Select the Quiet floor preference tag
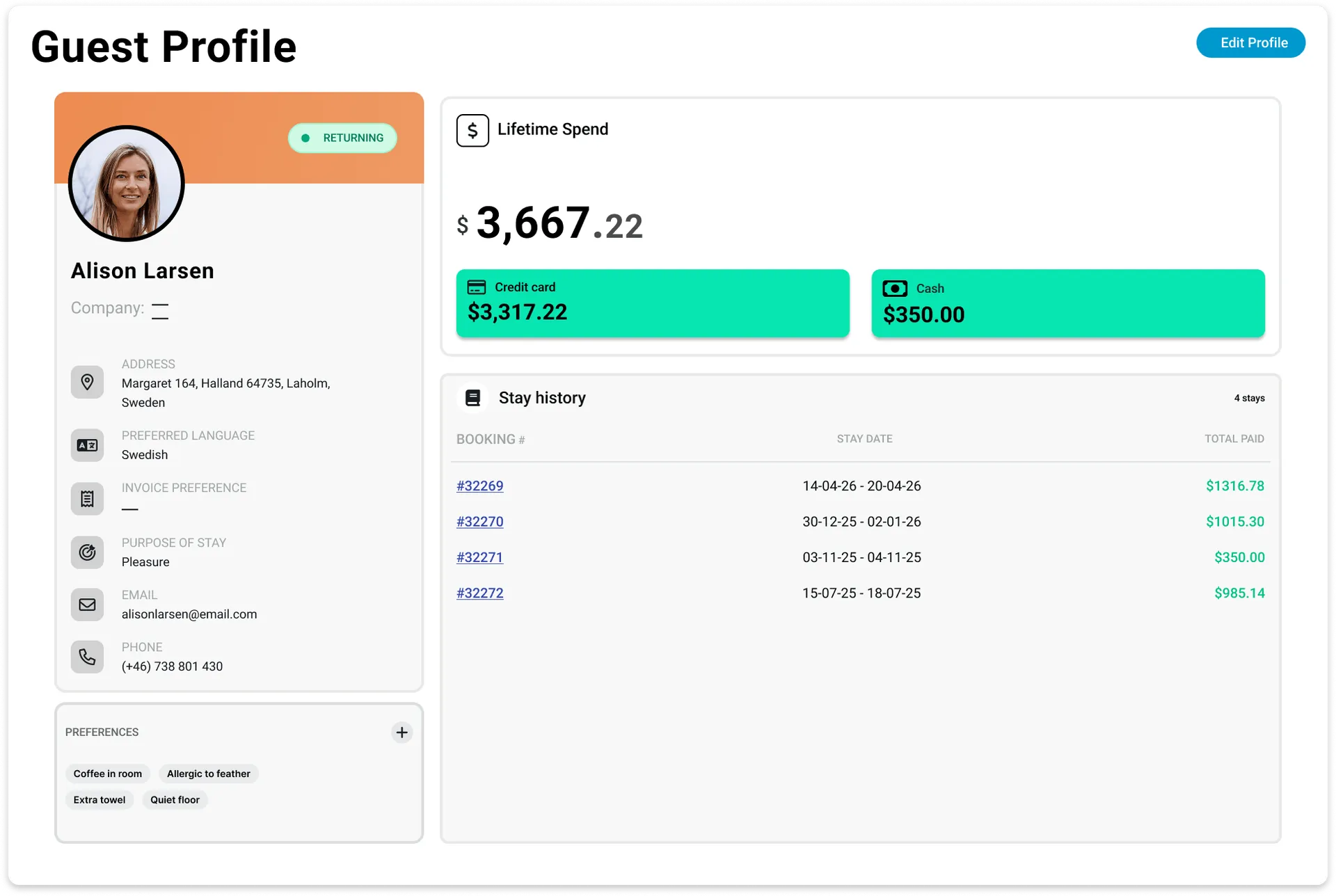 pos(175,800)
